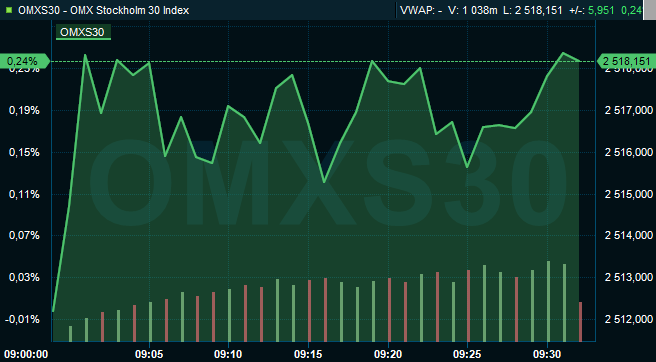Click the chart line's lowest dip near 09:16
The width and height of the screenshot is (656, 362).
click(324, 182)
